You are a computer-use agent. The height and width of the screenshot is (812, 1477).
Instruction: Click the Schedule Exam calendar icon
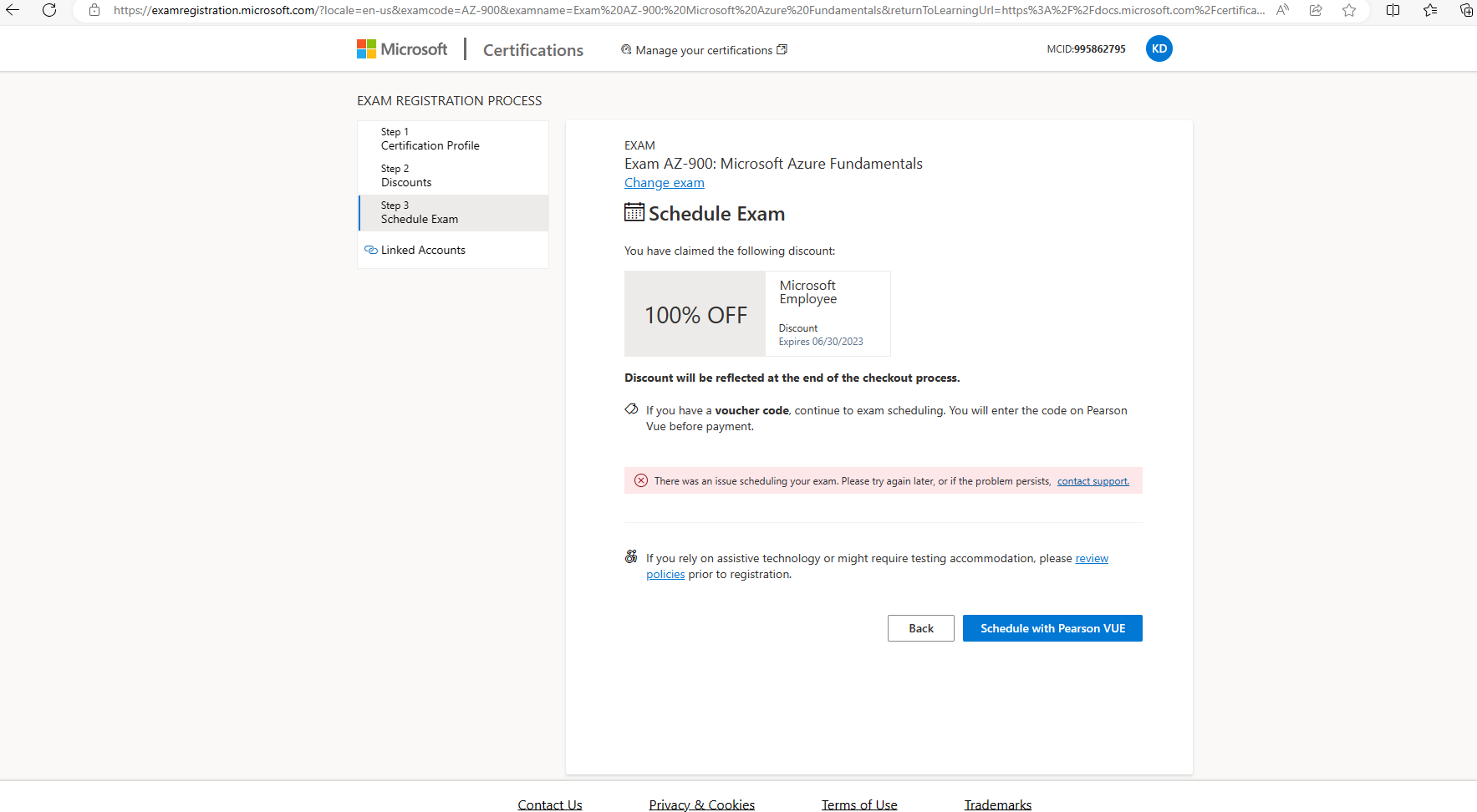pos(634,212)
